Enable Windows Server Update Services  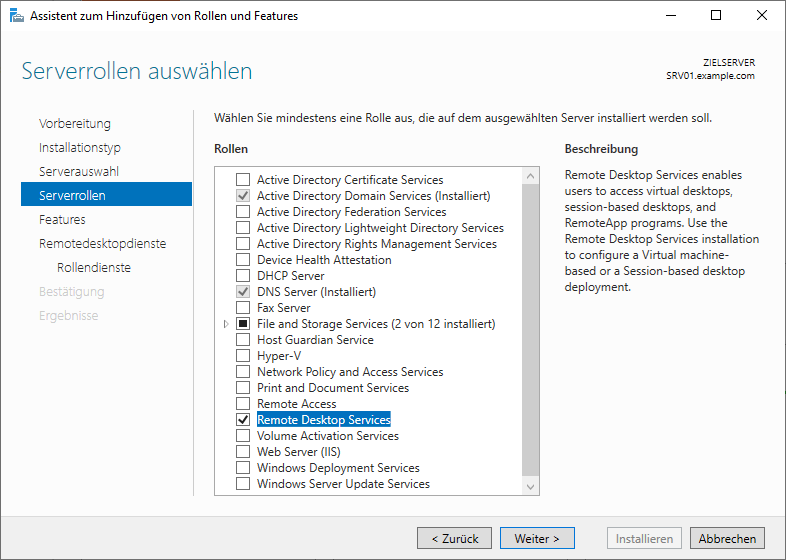(x=243, y=484)
